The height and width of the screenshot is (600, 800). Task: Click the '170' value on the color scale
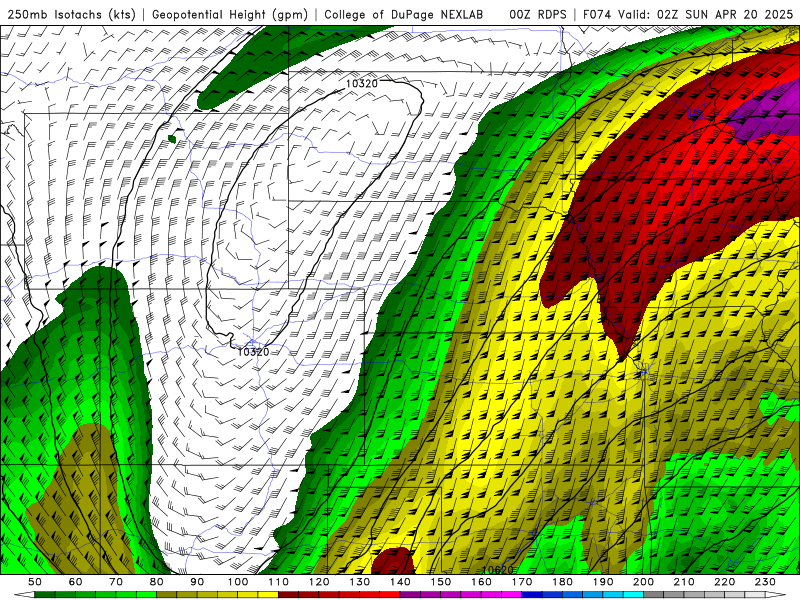[522, 582]
